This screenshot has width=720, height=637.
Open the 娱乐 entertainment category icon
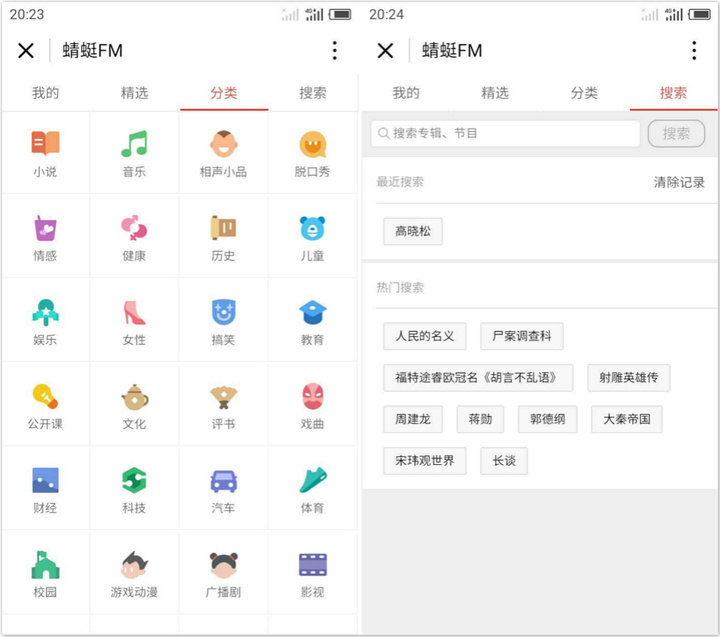(x=45, y=312)
